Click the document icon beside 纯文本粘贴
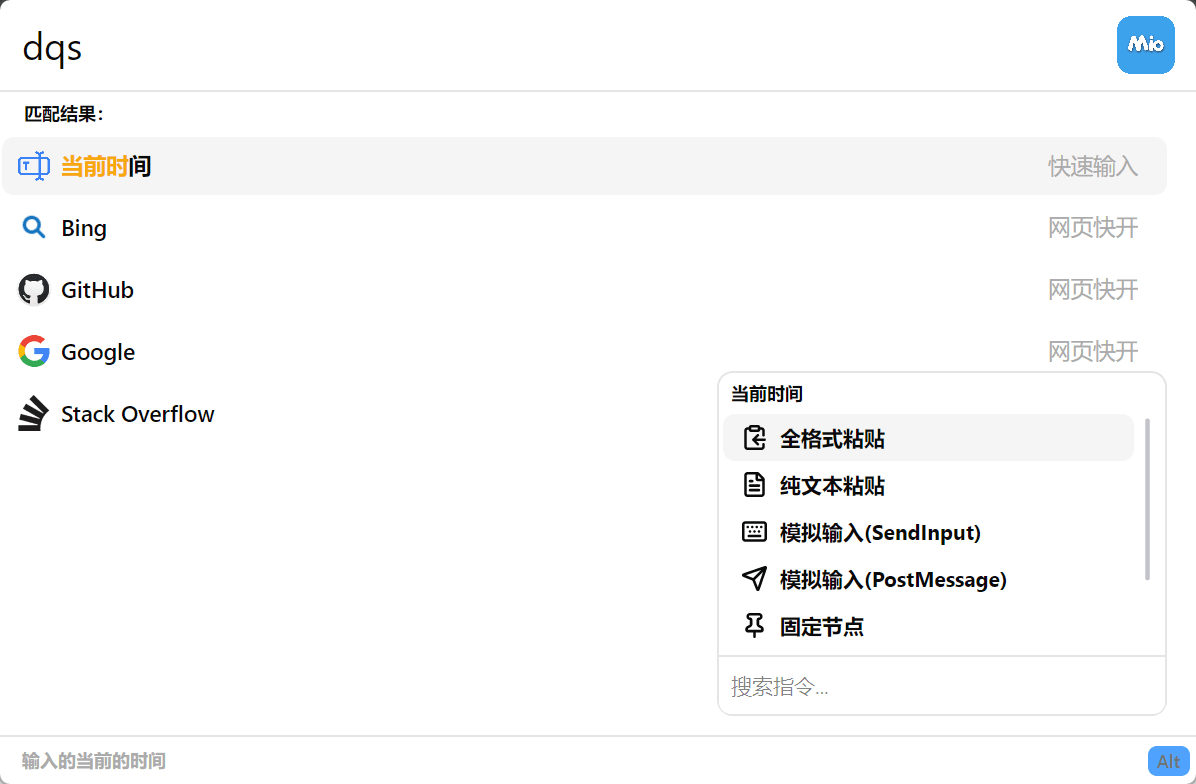The width and height of the screenshot is (1196, 784). click(x=754, y=485)
